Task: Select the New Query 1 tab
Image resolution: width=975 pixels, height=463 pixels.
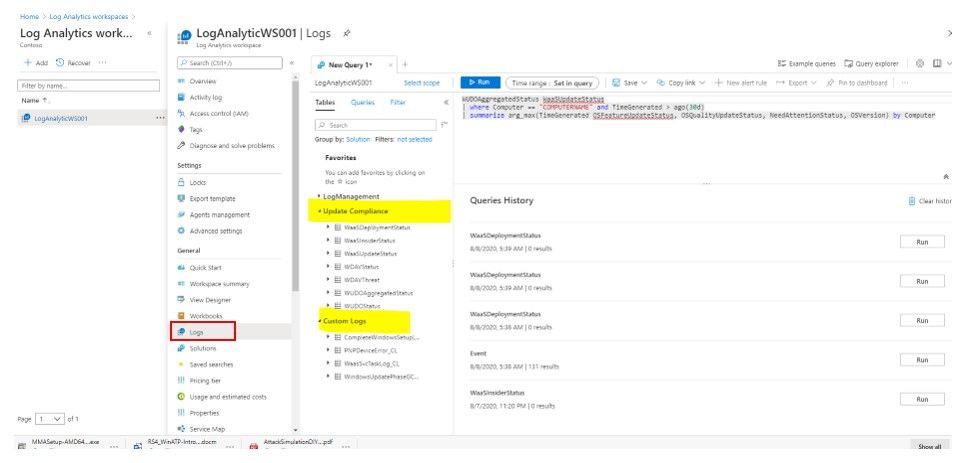Action: click(x=350, y=65)
